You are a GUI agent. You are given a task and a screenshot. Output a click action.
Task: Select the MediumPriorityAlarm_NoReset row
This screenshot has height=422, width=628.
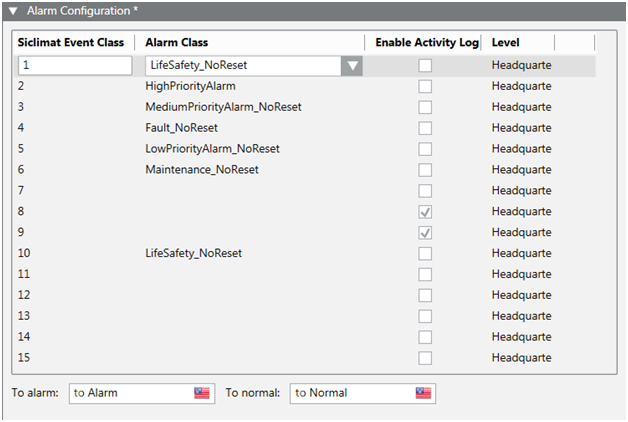(x=223, y=107)
